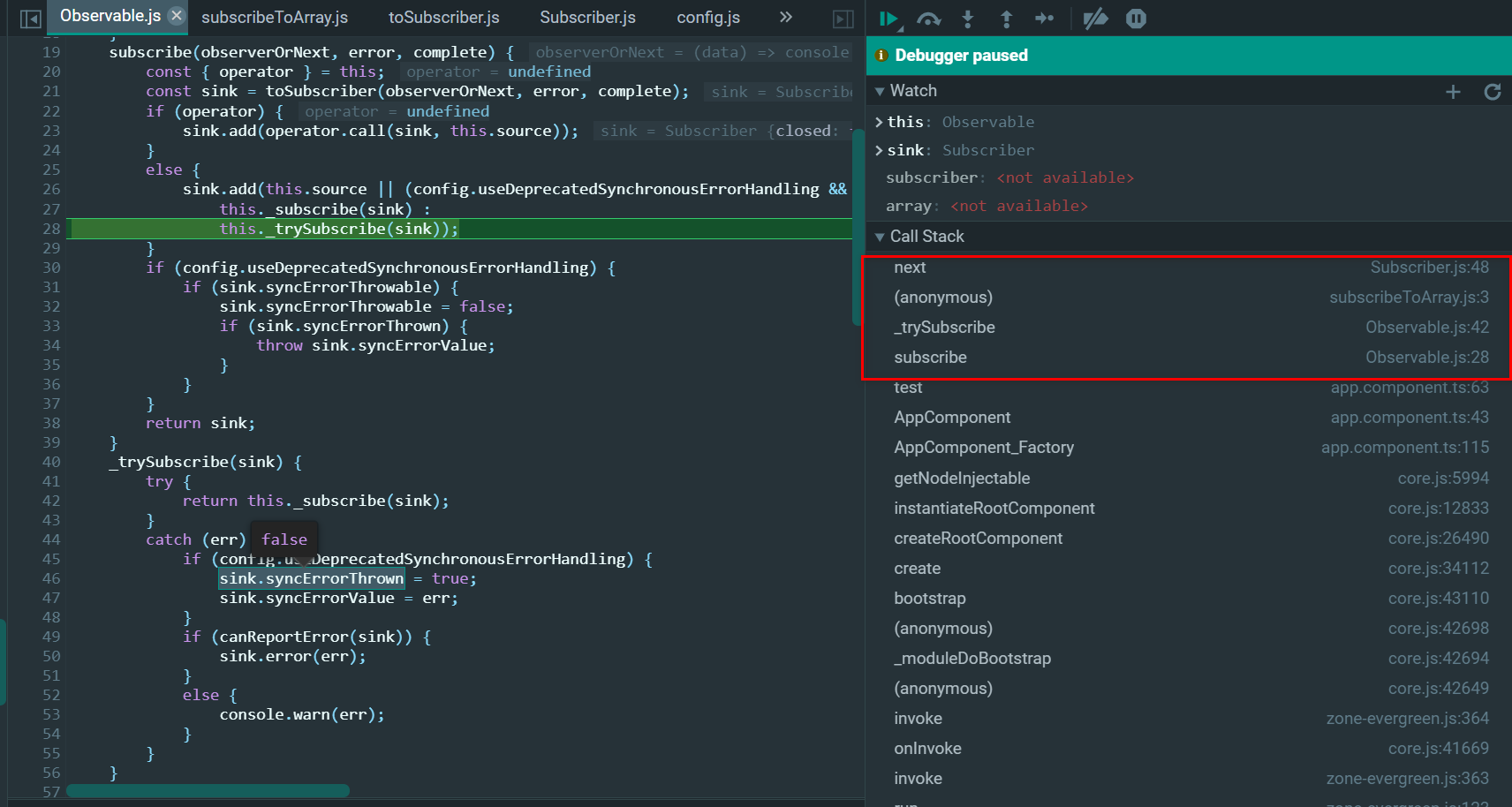Open the config.js tab
Screen dimensions: 1512x807
[708, 18]
